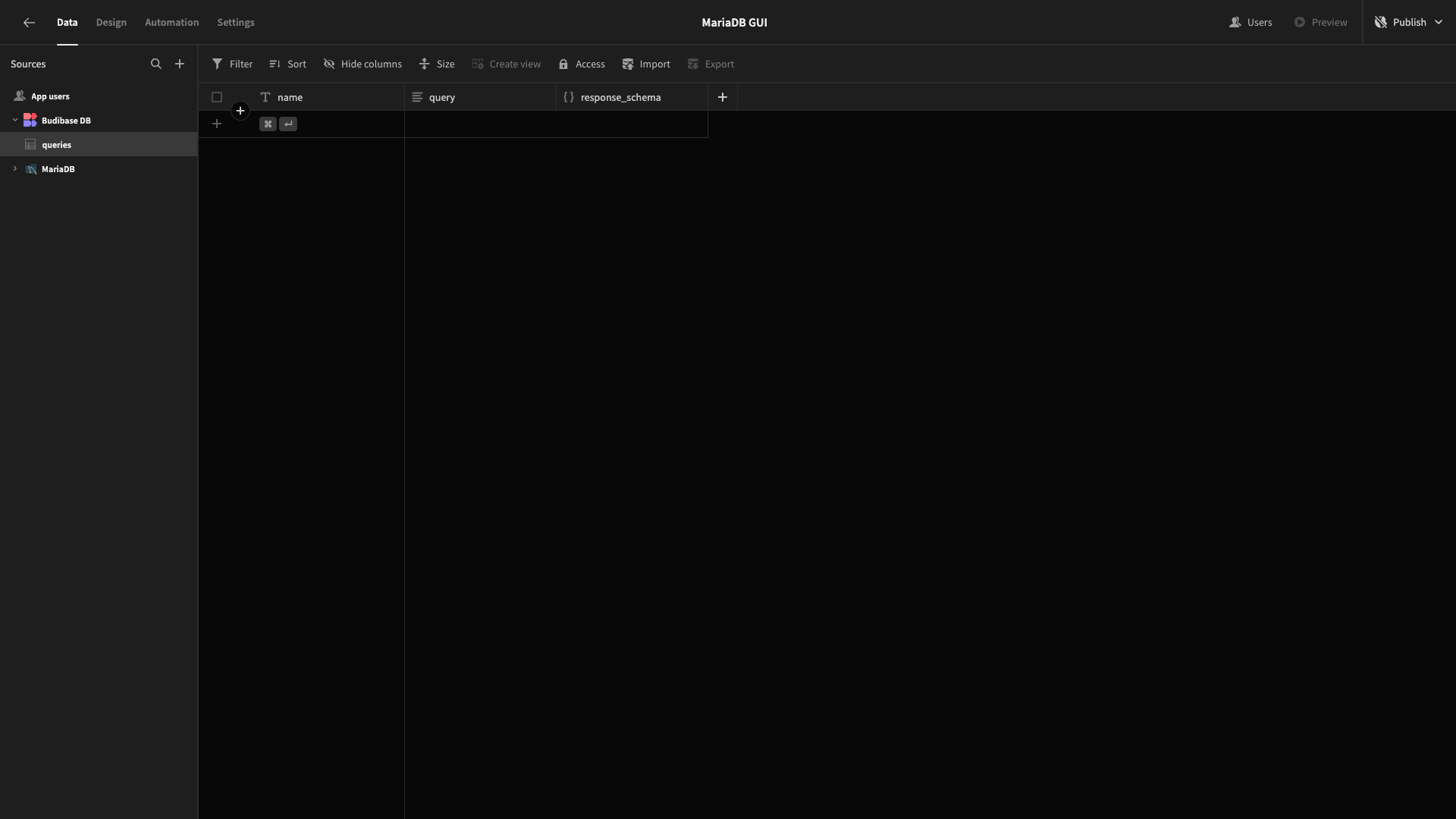Image resolution: width=1456 pixels, height=819 pixels.
Task: Go back using the left arrow icon
Action: click(x=29, y=23)
